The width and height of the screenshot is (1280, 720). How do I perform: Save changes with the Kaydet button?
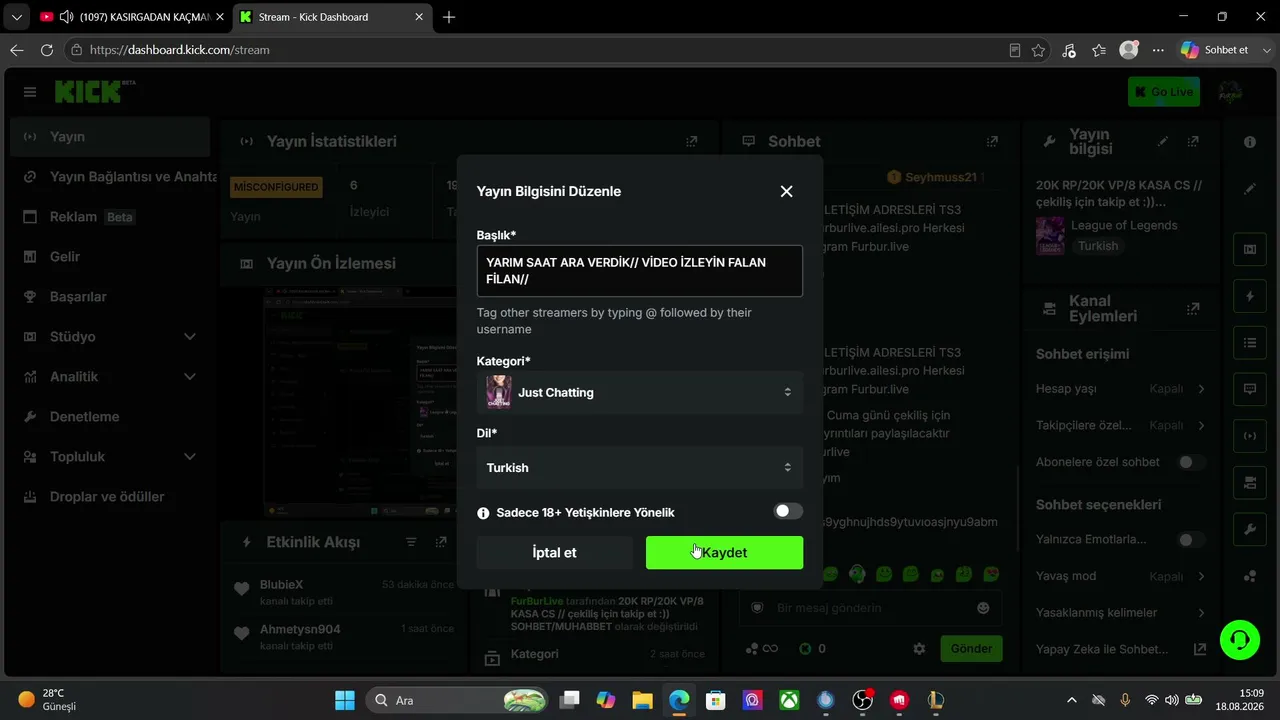(724, 552)
